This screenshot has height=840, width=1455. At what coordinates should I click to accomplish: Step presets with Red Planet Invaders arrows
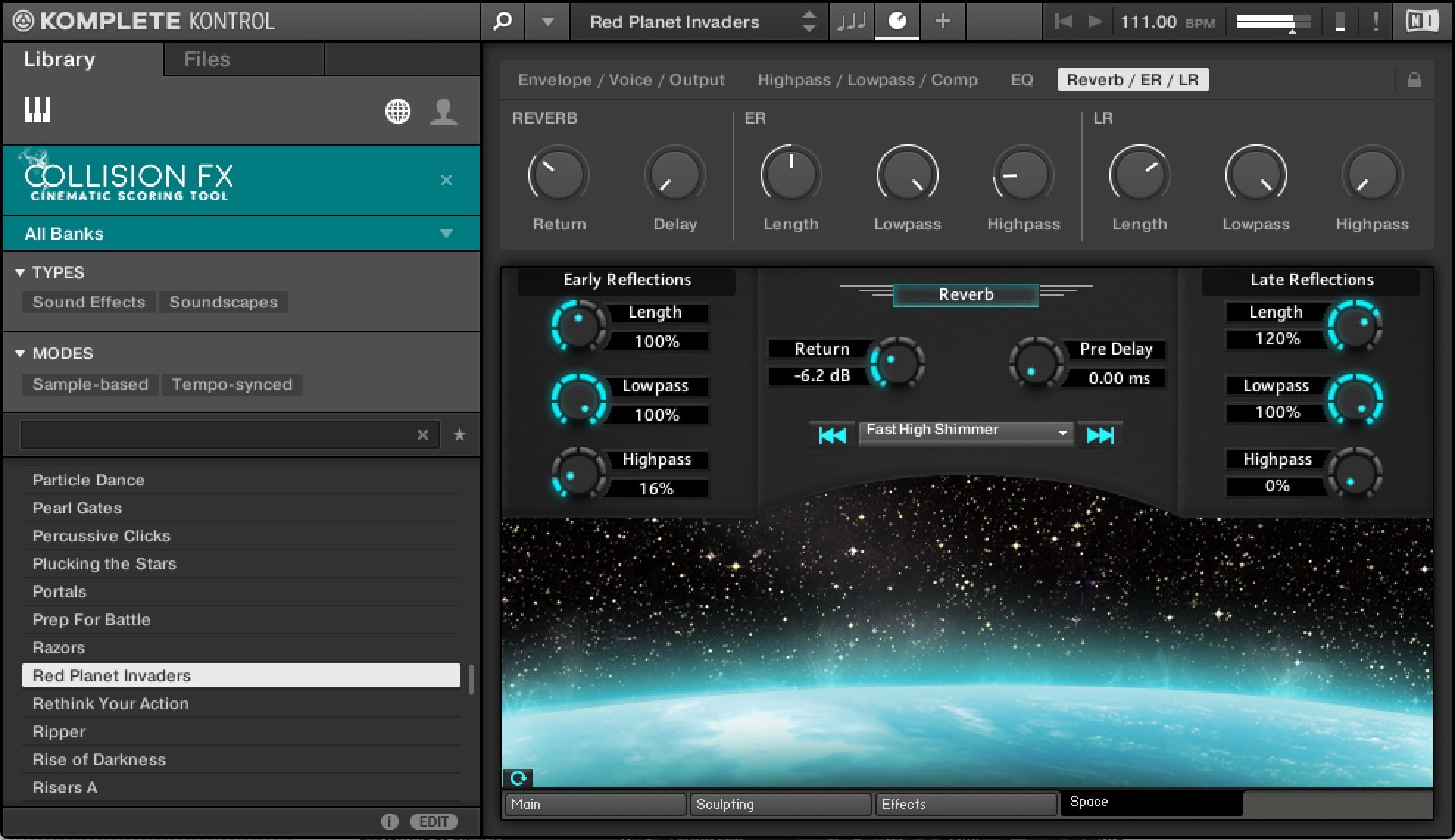pyautogui.click(x=808, y=21)
